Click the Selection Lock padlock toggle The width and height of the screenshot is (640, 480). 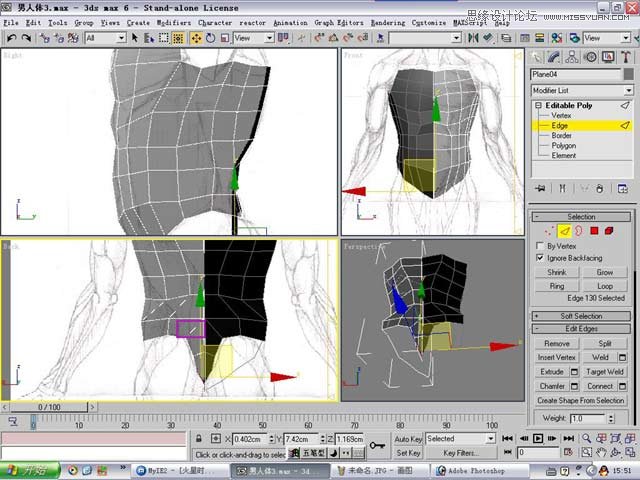[200, 439]
